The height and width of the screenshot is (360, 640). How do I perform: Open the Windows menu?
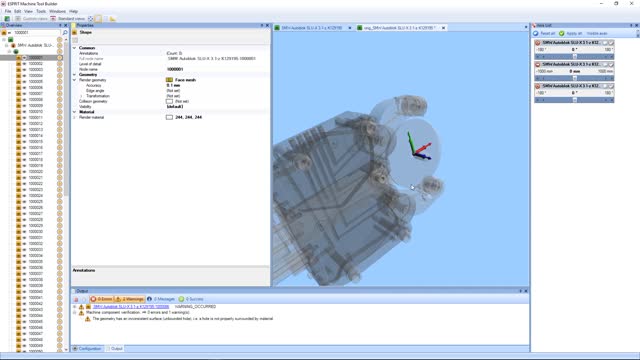[58, 11]
